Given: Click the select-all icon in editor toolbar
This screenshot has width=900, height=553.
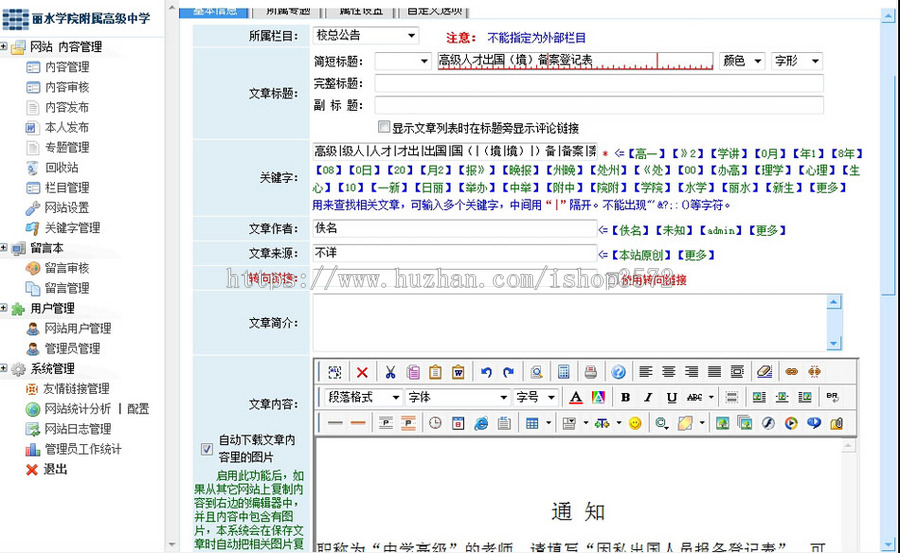Looking at the screenshot, I should [x=335, y=372].
